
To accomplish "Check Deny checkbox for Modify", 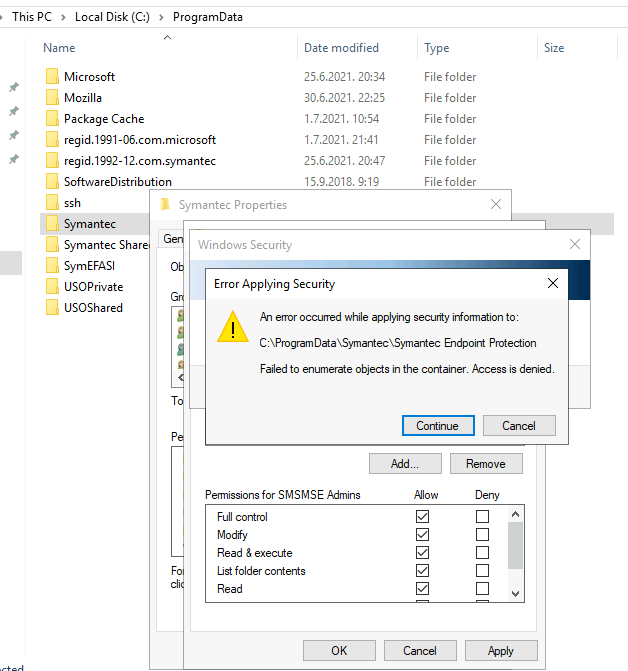I will [x=483, y=534].
